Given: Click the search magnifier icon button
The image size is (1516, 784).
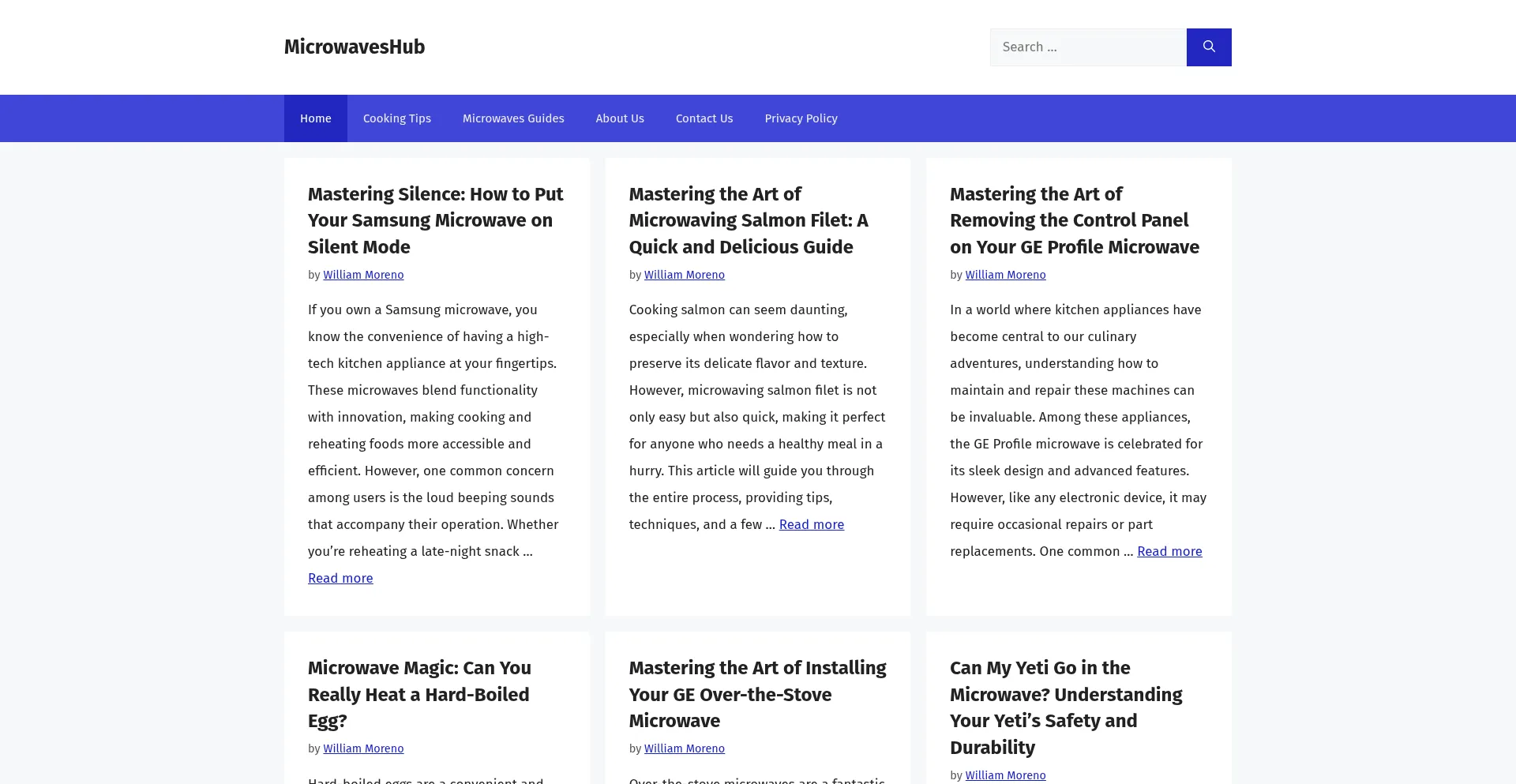Looking at the screenshot, I should tap(1208, 47).
